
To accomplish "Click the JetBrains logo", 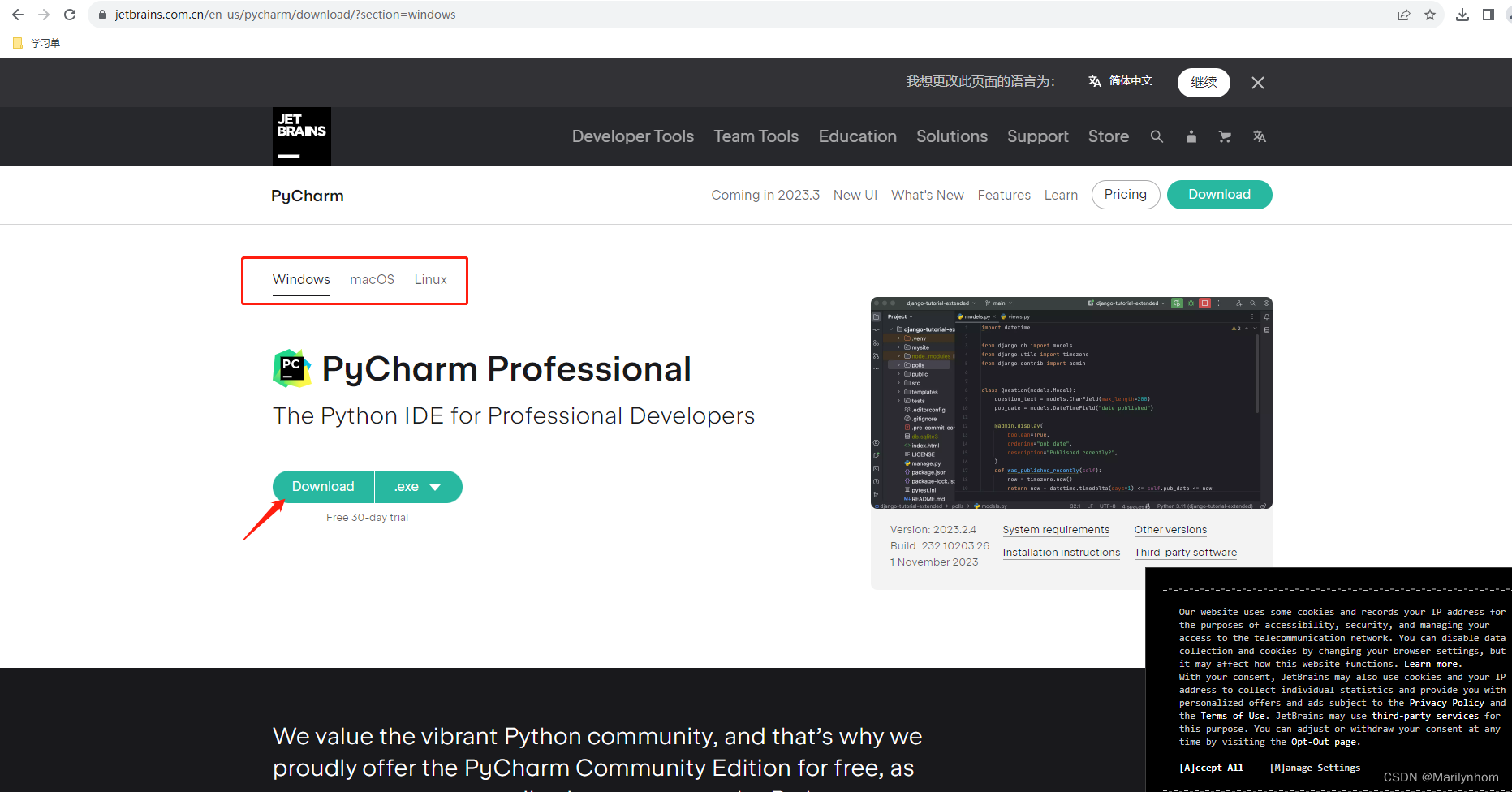I will [x=302, y=136].
